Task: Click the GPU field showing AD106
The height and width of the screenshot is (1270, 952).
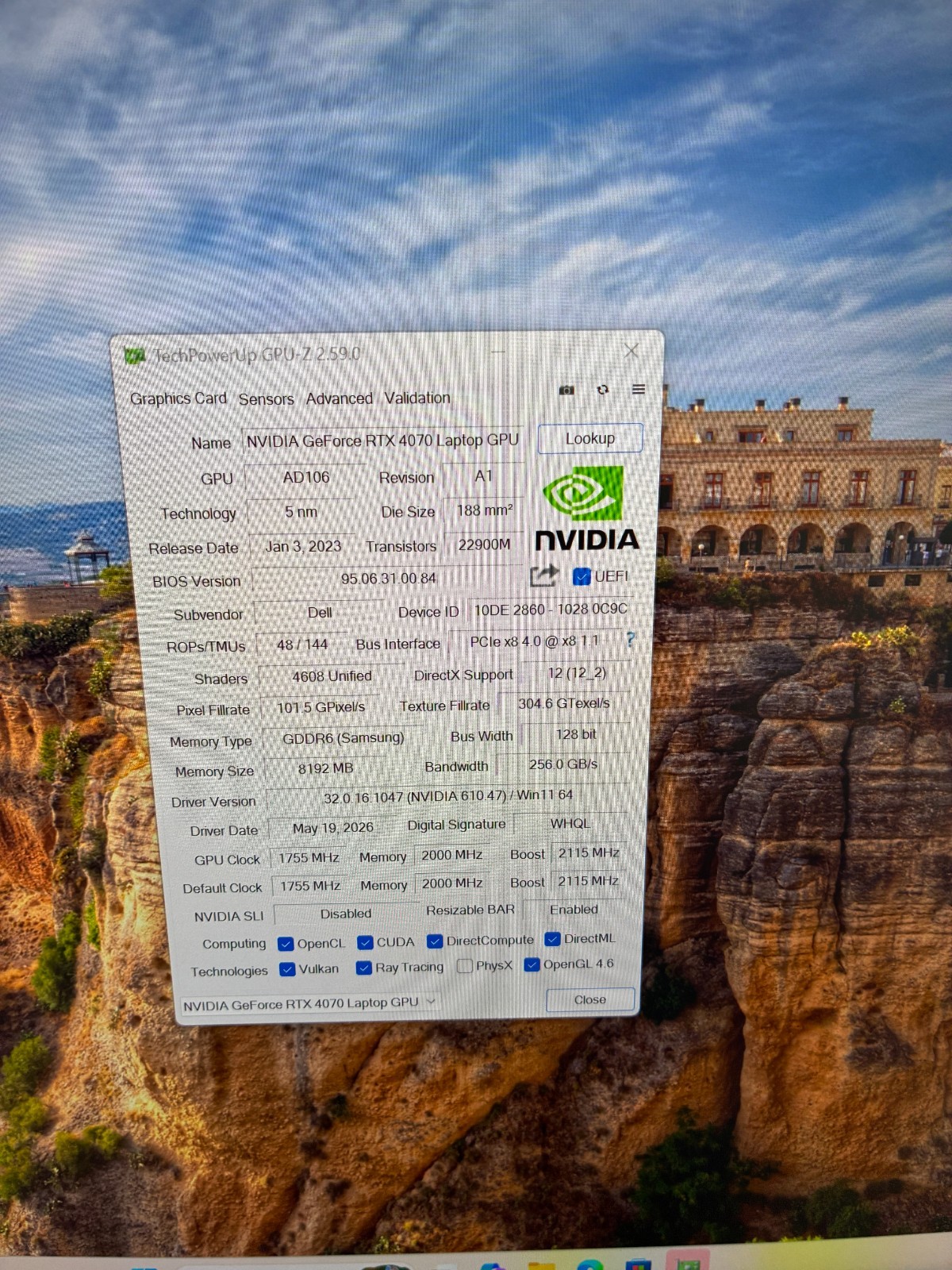Action: click(x=306, y=477)
